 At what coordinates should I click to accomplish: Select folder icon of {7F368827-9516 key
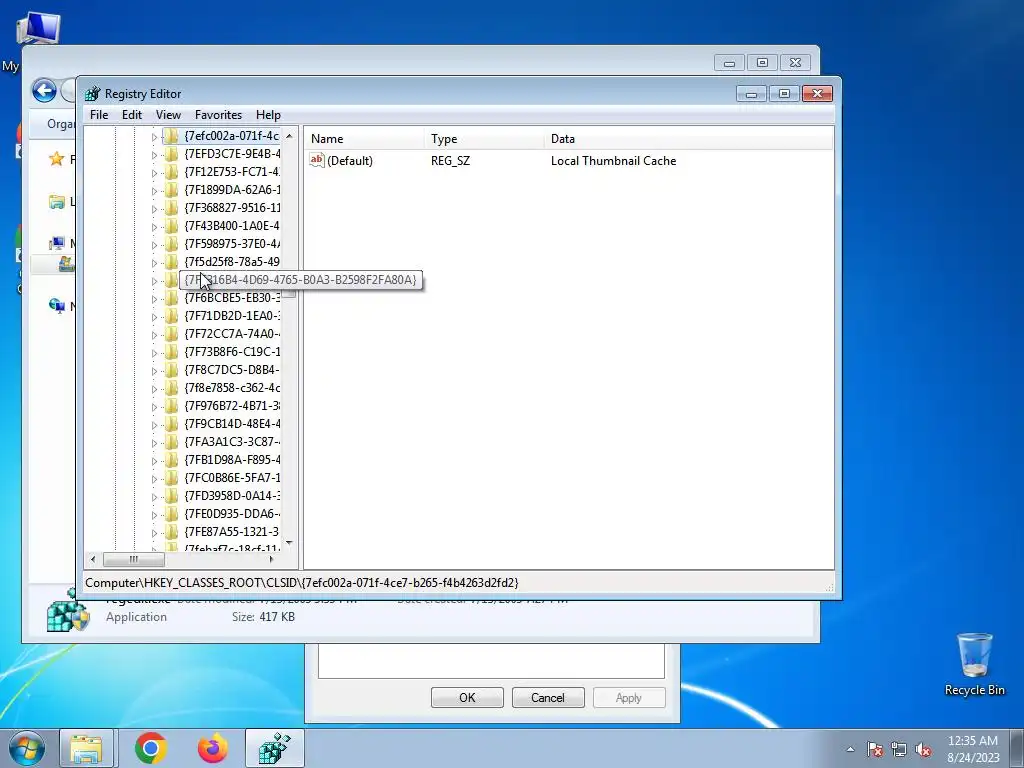pyautogui.click(x=171, y=208)
